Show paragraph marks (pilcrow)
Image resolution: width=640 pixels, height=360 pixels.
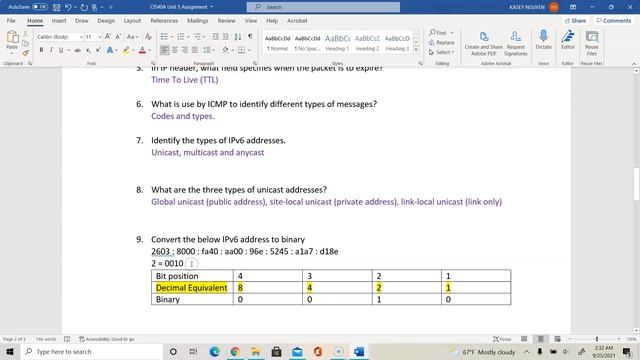(x=250, y=37)
